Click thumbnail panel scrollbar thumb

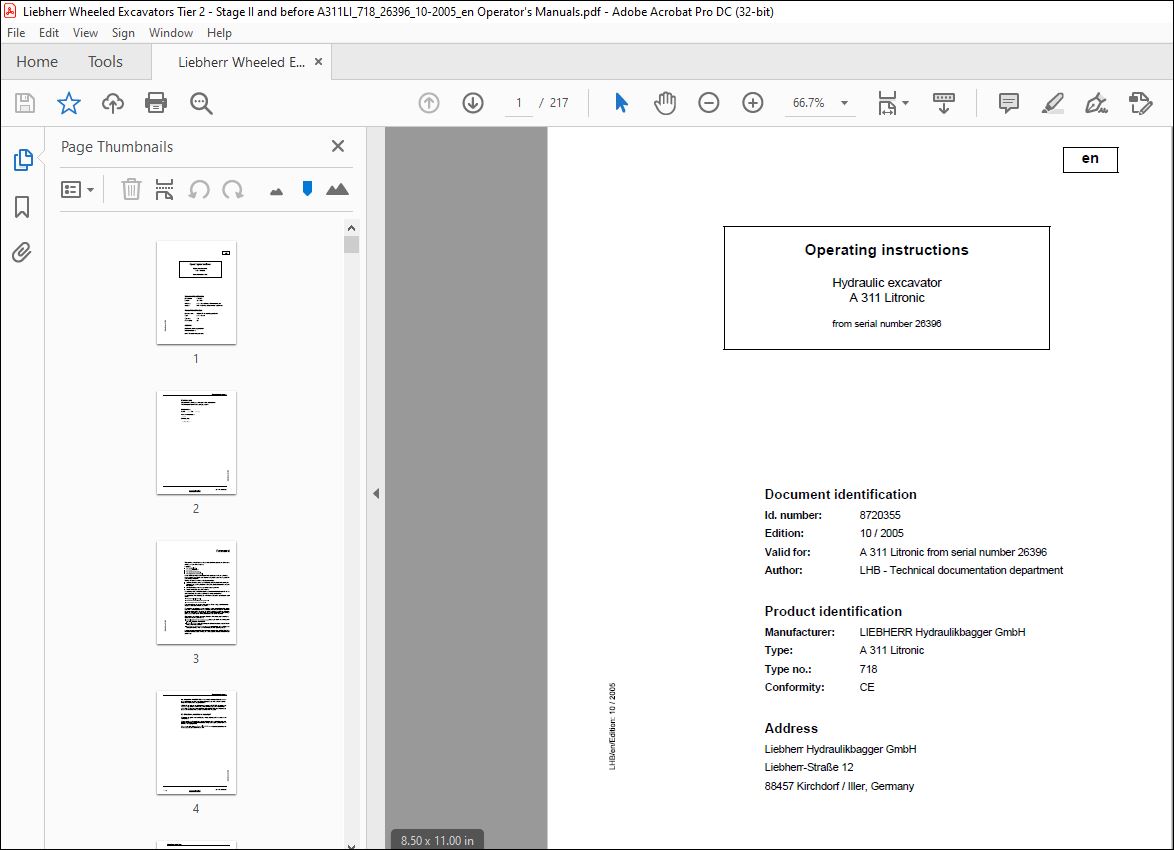pos(352,244)
